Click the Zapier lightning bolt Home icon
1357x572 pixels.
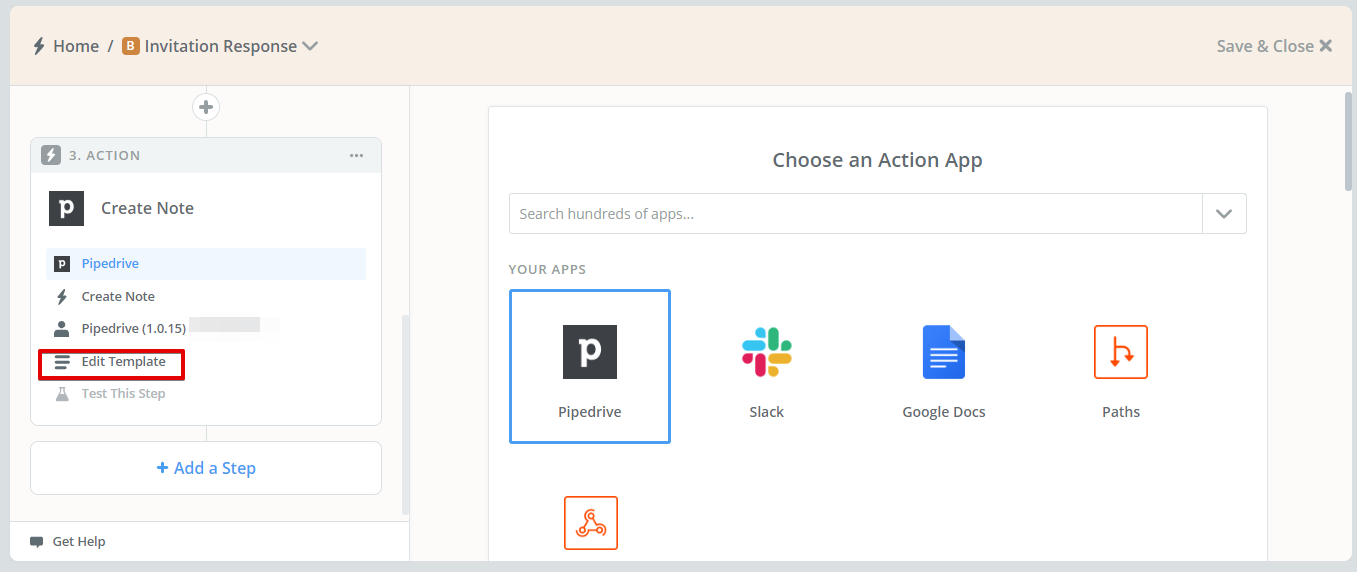coord(39,46)
